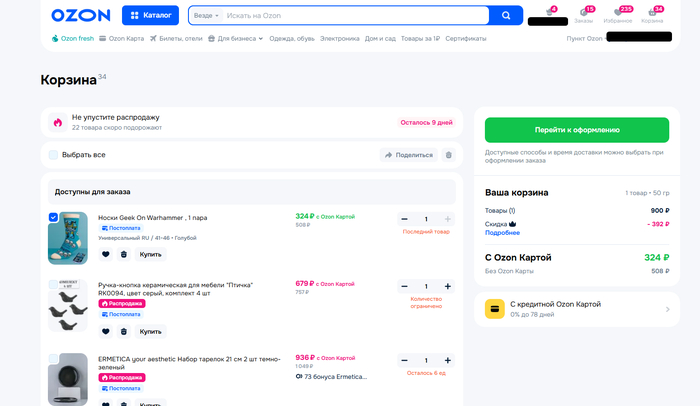
Task: Open the Ozon fresh link
Action: coord(73,38)
